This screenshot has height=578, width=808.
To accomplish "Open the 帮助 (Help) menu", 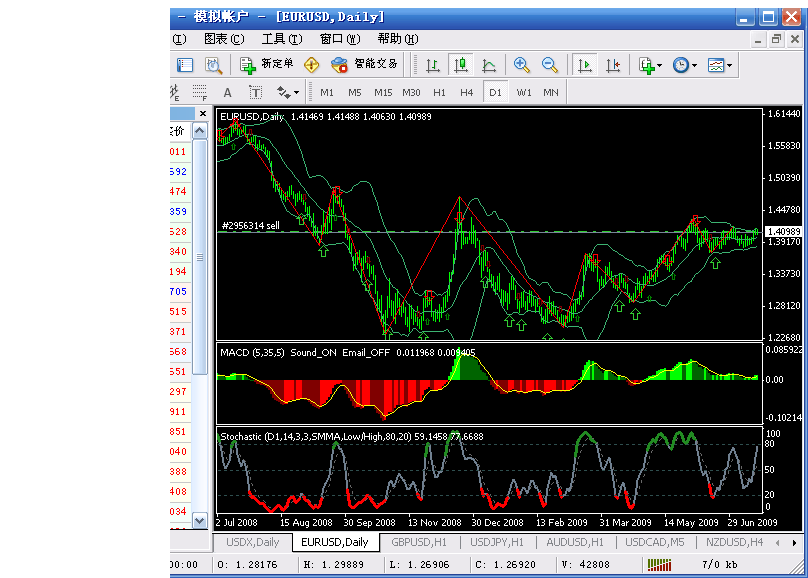I will click(x=397, y=39).
